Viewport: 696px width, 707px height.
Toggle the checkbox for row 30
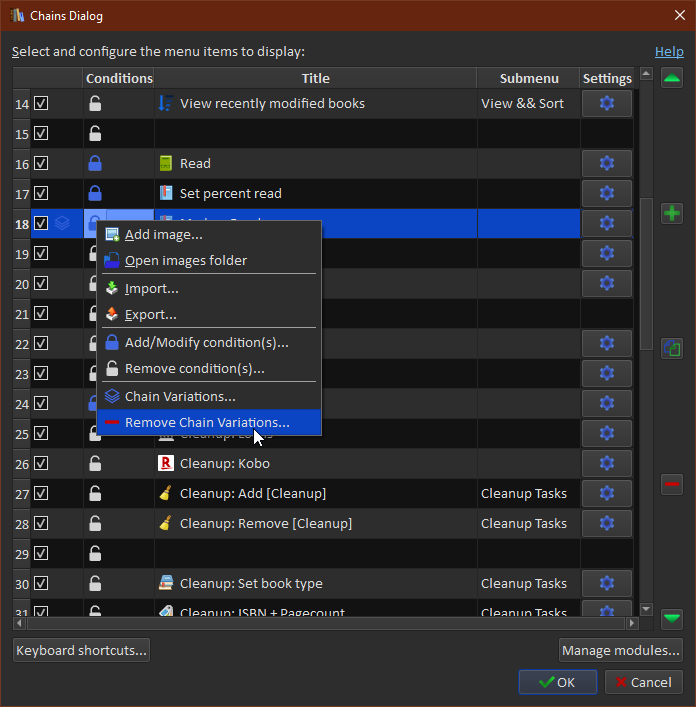click(41, 583)
